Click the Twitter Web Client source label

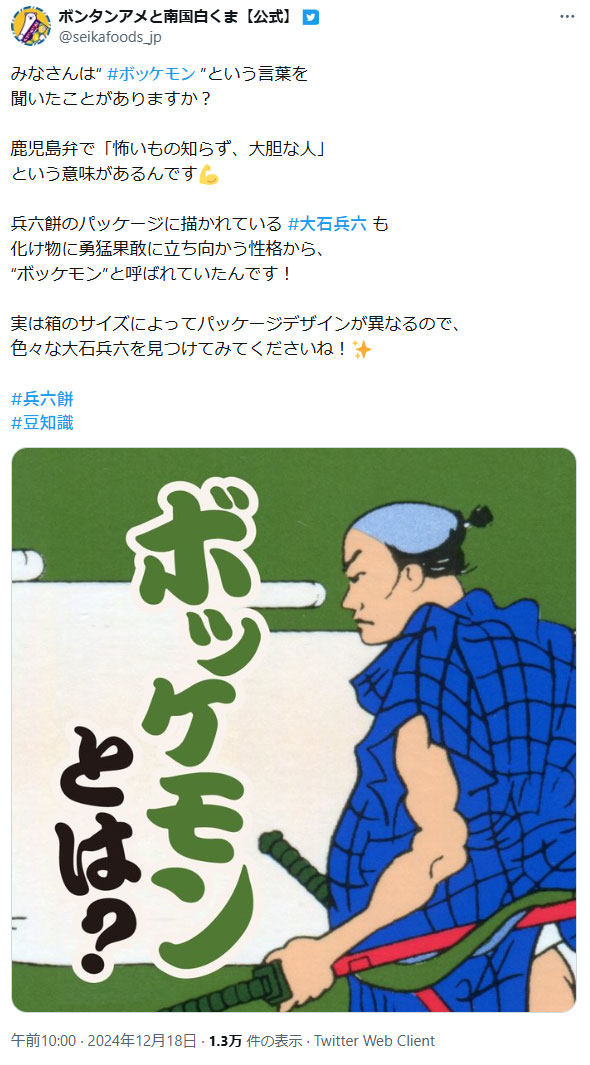[374, 1041]
